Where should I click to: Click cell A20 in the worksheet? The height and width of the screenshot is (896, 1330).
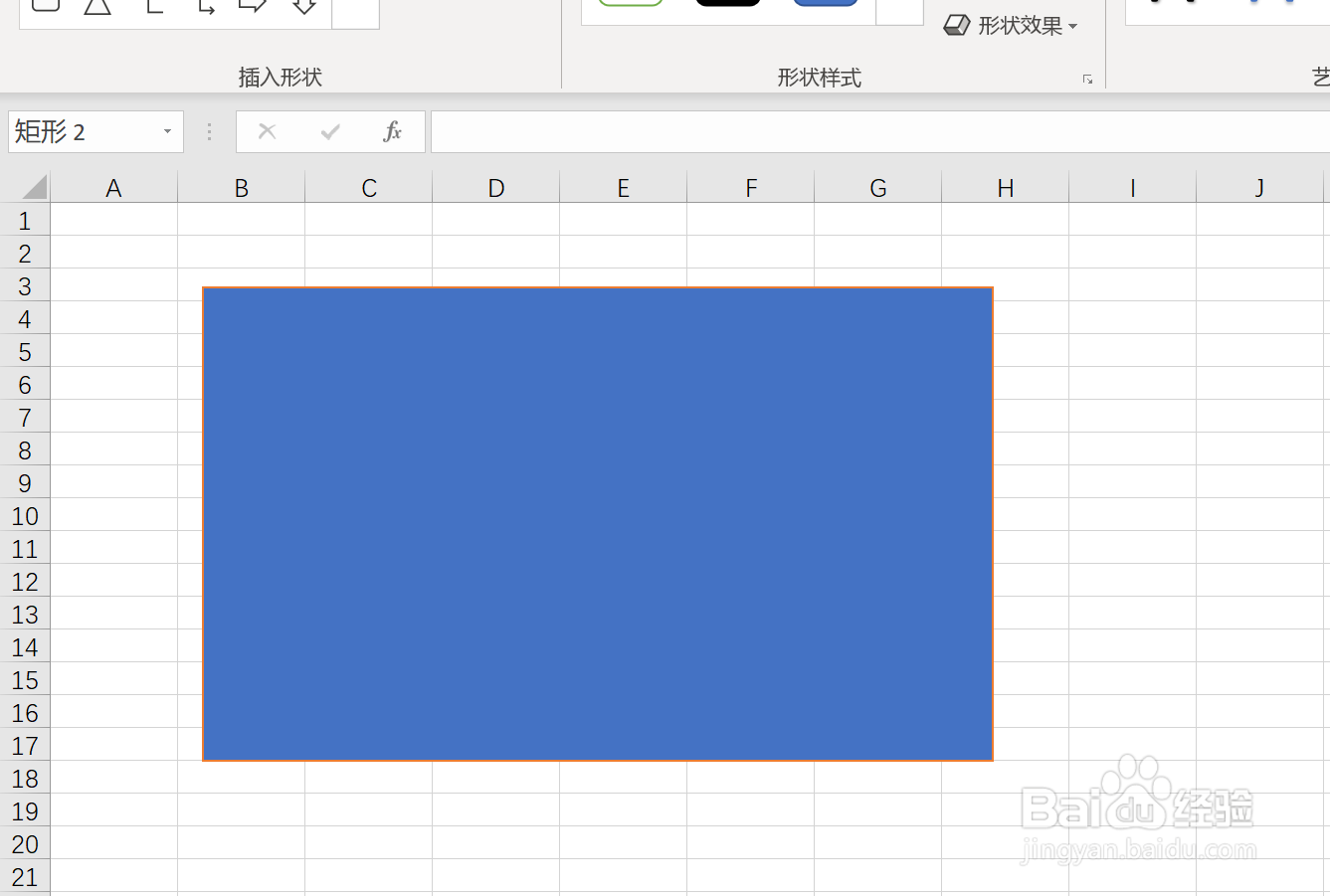tap(113, 843)
